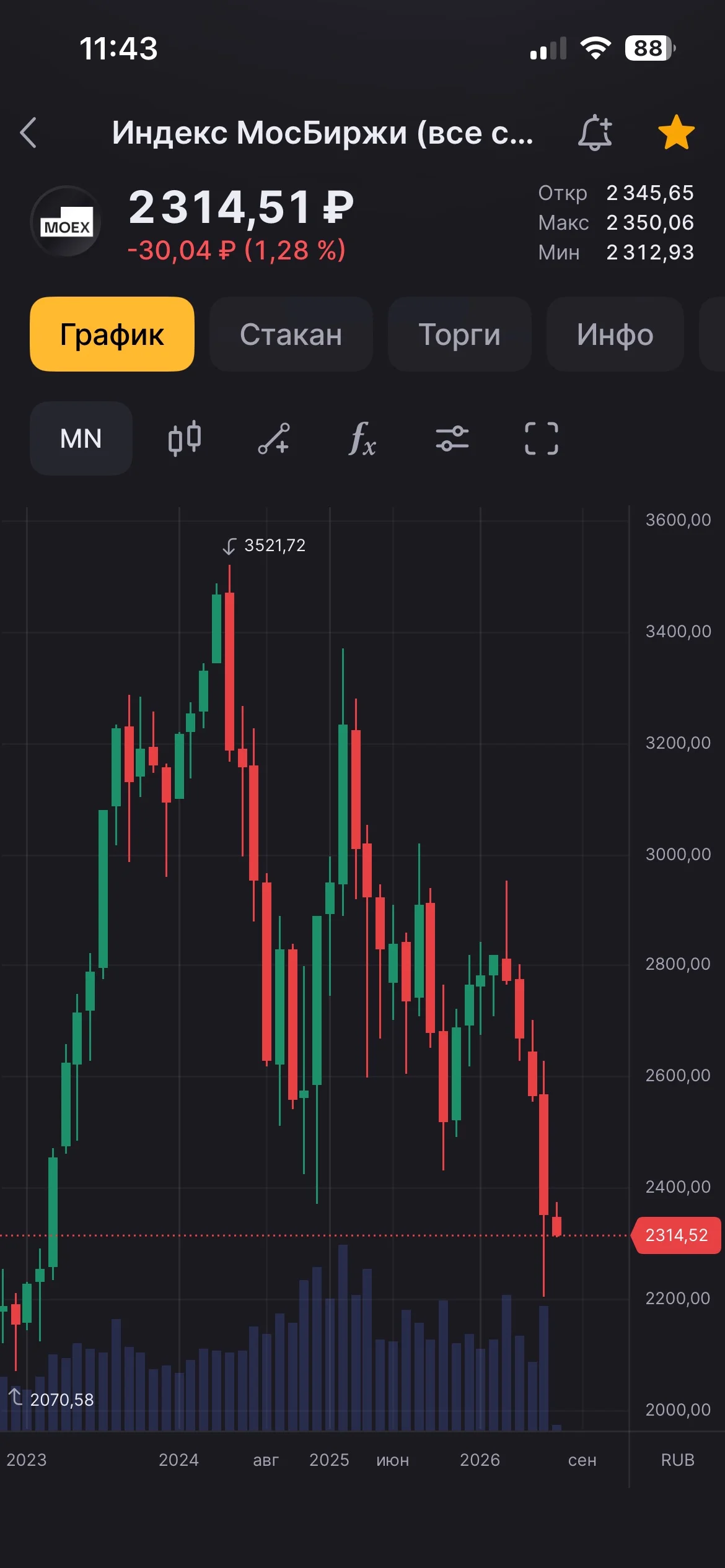The image size is (725, 1568).
Task: Open chart settings sliders icon
Action: tap(452, 438)
